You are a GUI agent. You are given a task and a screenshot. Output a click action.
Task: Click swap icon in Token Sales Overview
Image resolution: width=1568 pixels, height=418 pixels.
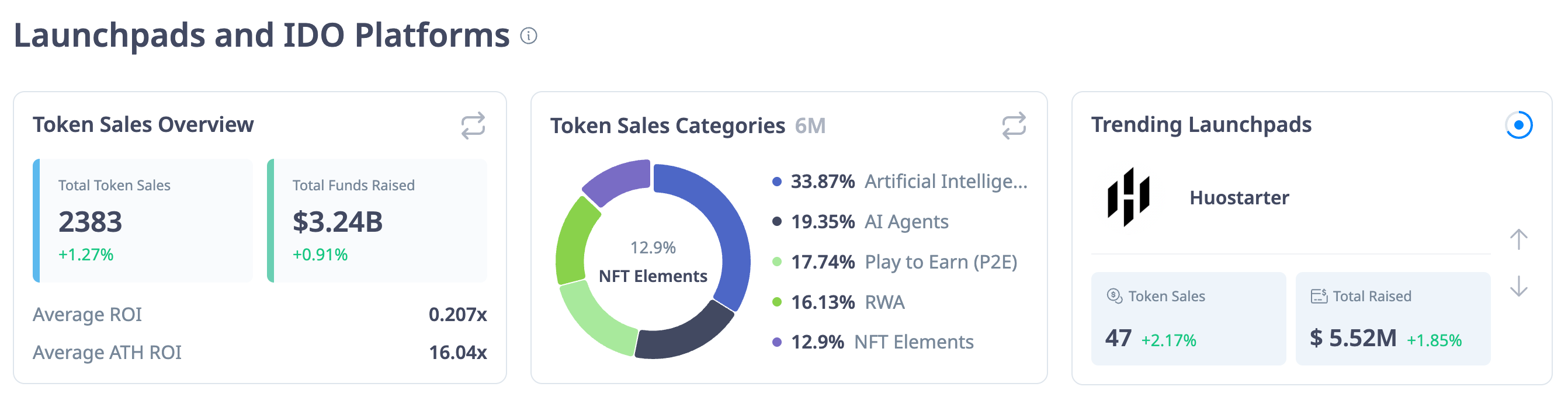coord(473,126)
